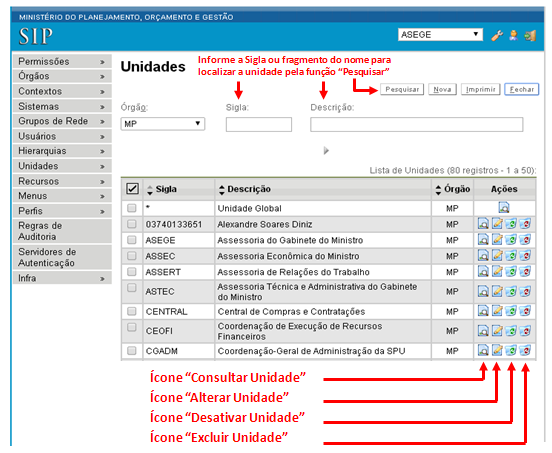
Task: Sort the table by Descrição column
Action: [221, 190]
